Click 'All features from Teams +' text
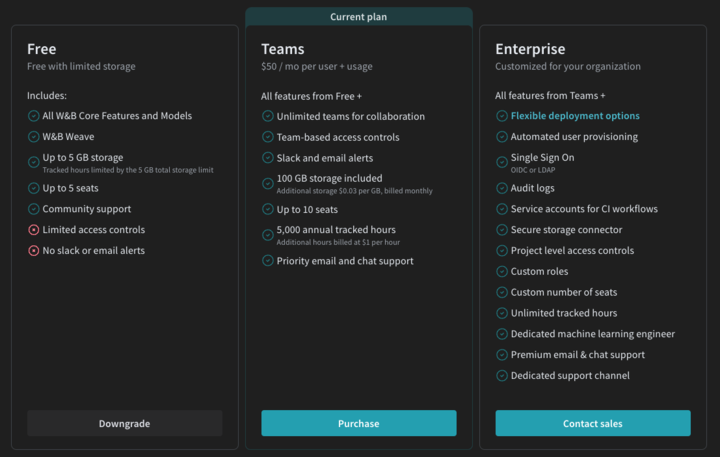Screen dimensions: 720x457 (x=550, y=96)
